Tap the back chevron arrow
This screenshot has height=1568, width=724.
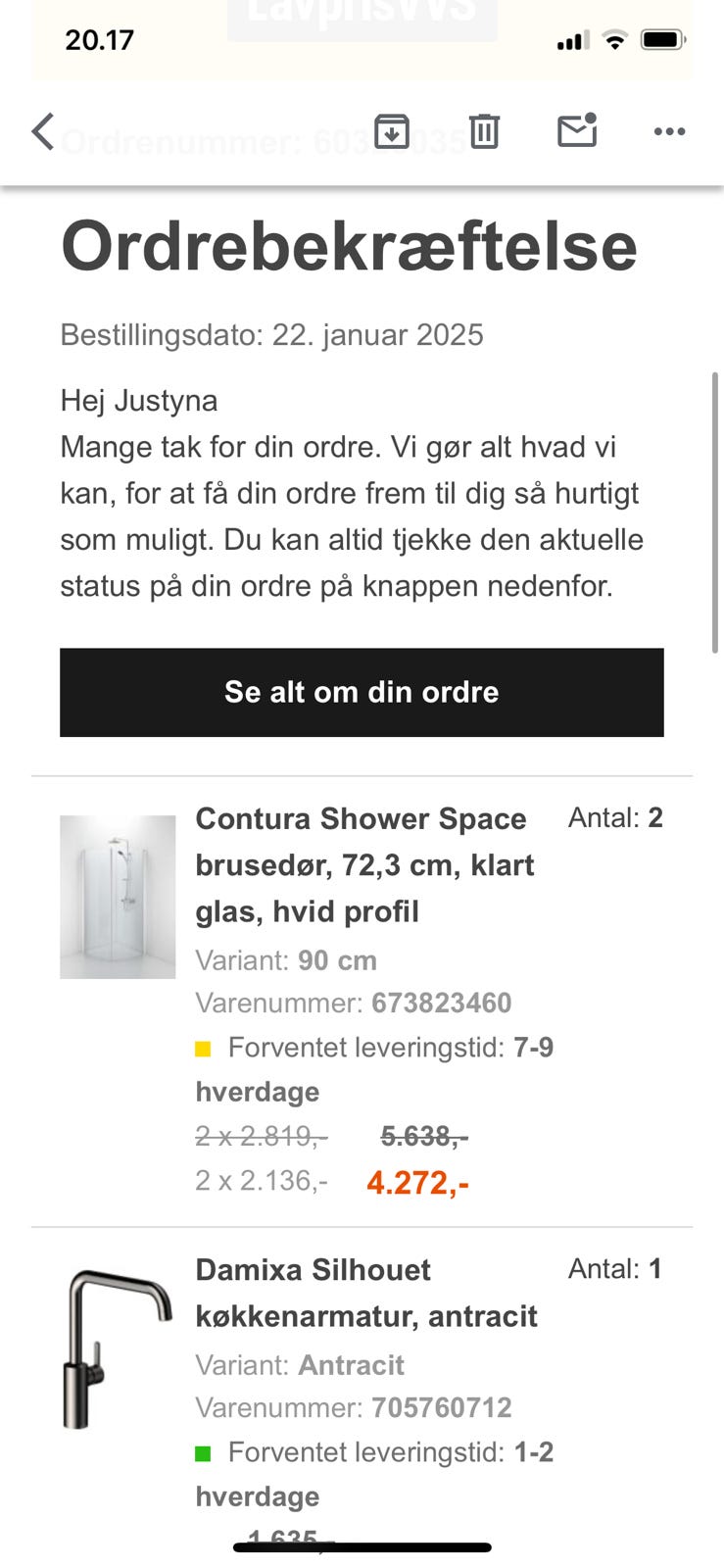(x=42, y=131)
